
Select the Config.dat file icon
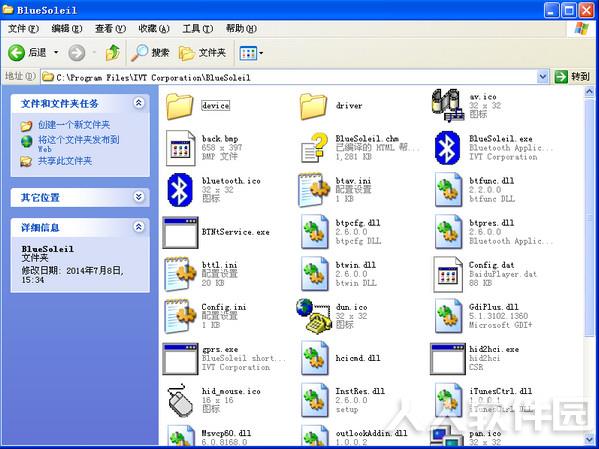point(448,274)
